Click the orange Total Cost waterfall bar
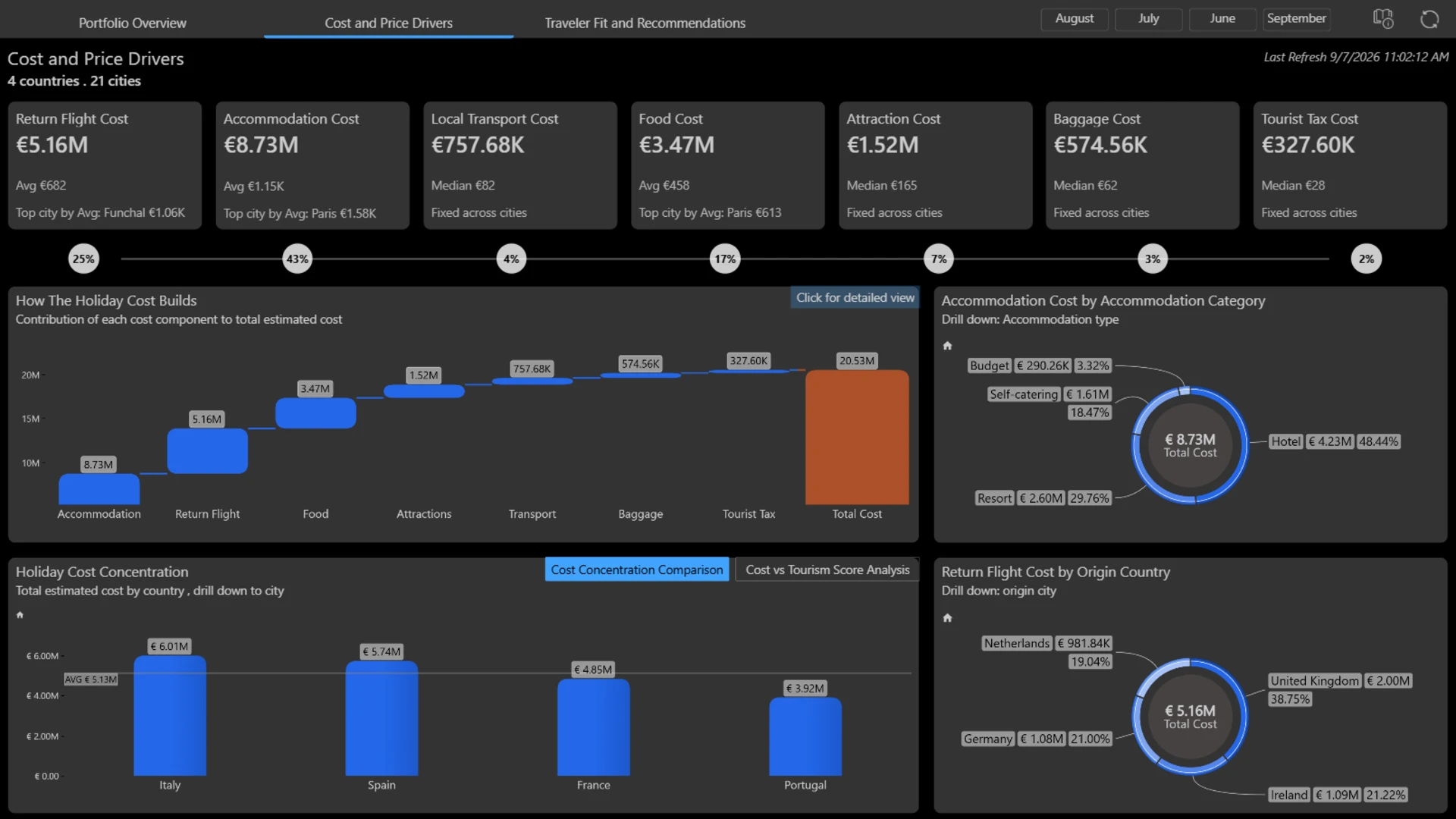 pos(857,438)
